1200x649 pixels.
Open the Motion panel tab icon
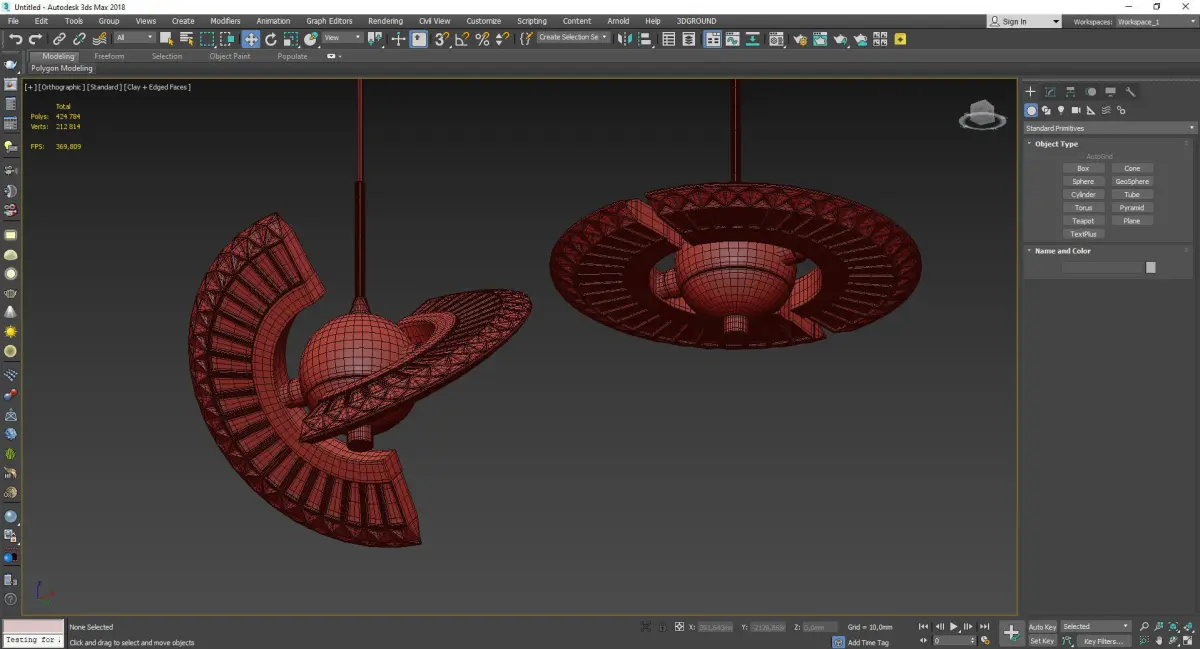tap(1090, 92)
